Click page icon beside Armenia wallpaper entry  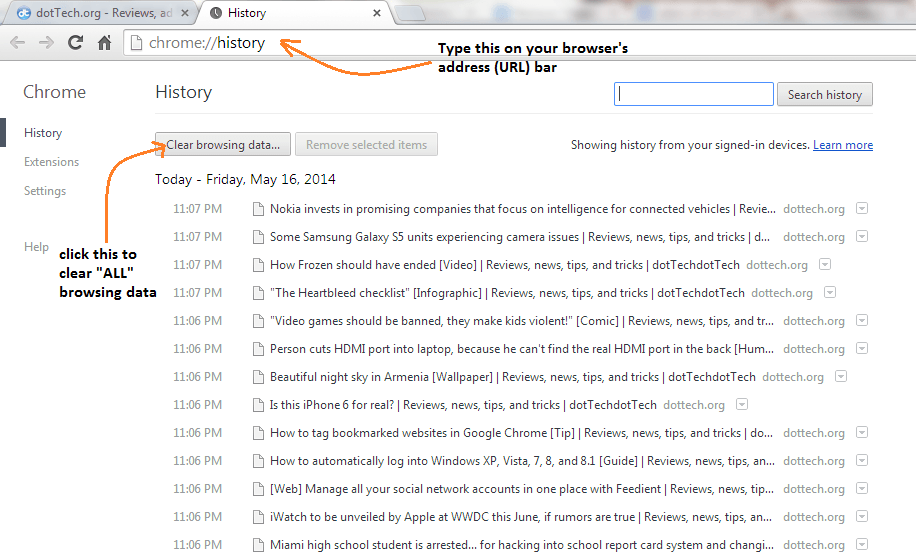point(258,377)
